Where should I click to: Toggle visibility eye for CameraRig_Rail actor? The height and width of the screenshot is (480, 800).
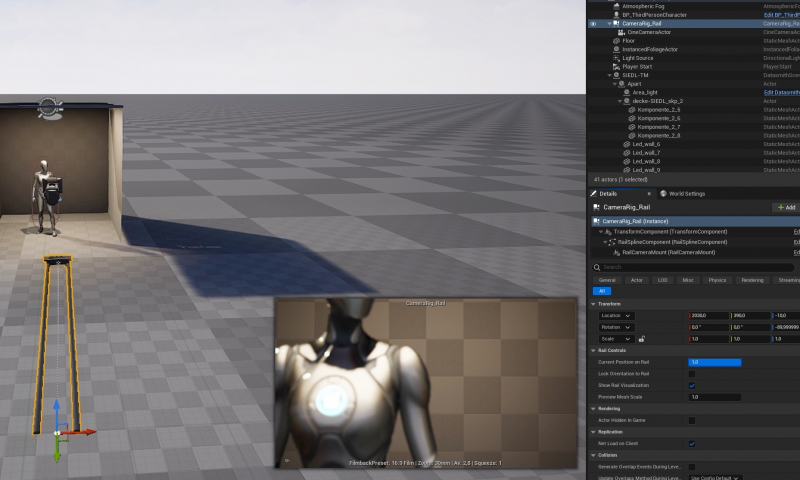tap(593, 23)
